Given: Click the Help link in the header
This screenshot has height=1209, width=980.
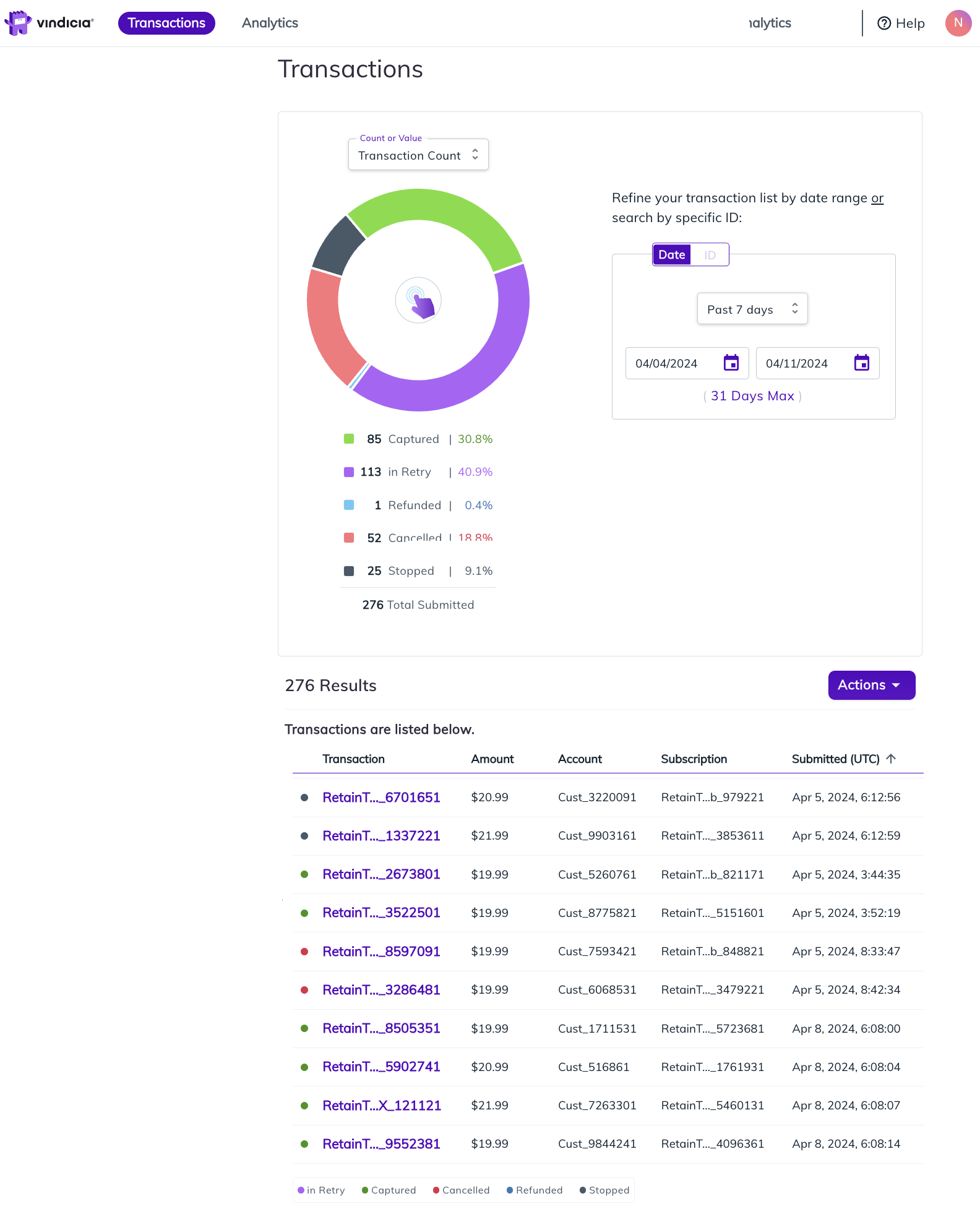Looking at the screenshot, I should [x=901, y=24].
